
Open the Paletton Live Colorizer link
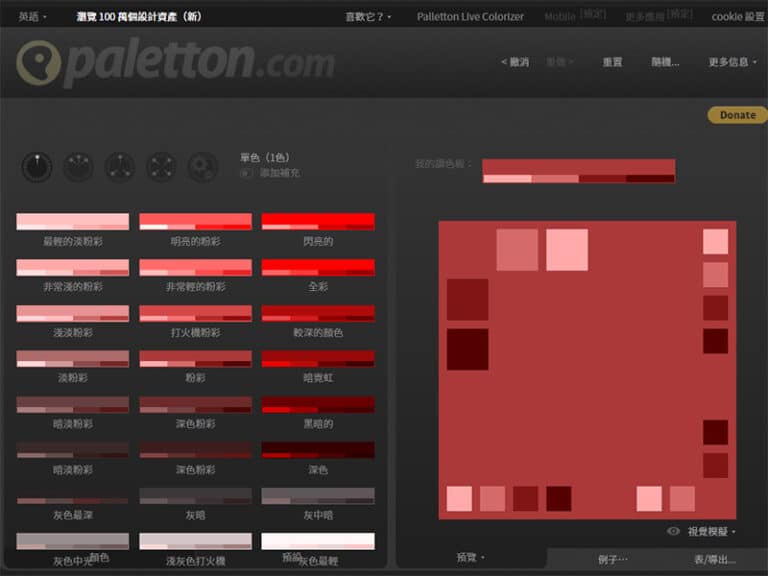pos(470,16)
